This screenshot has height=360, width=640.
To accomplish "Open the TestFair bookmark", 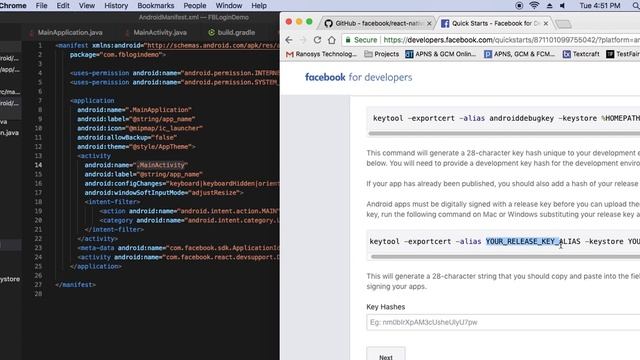I will [x=623, y=54].
